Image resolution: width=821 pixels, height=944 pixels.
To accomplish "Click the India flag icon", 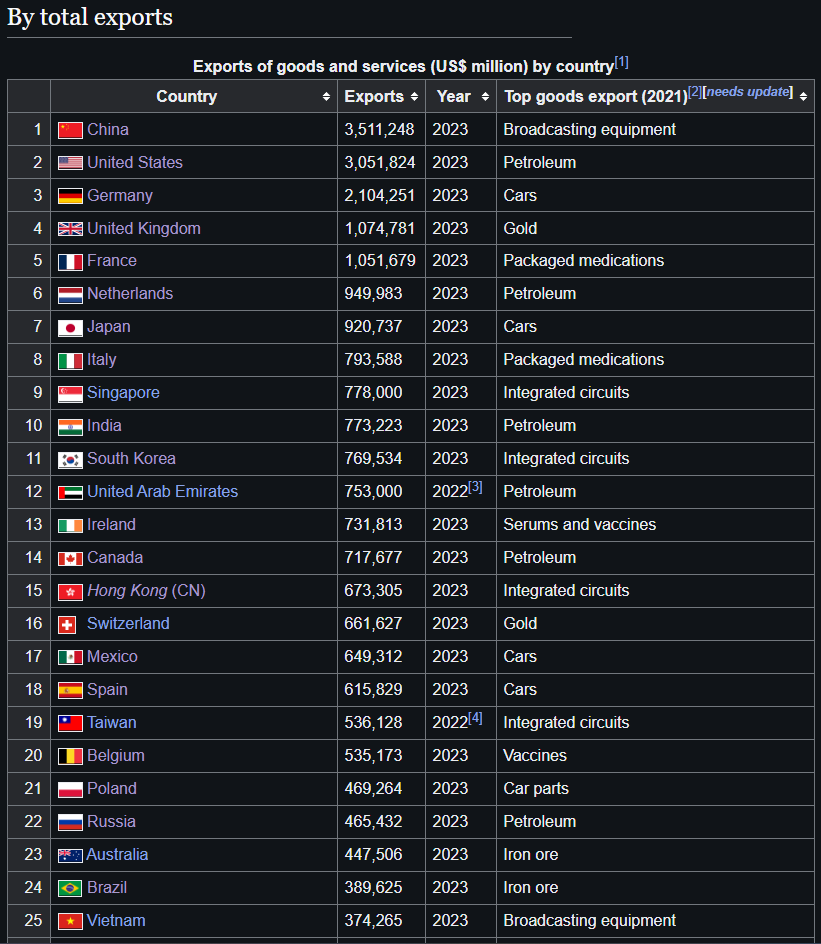I will [70, 427].
